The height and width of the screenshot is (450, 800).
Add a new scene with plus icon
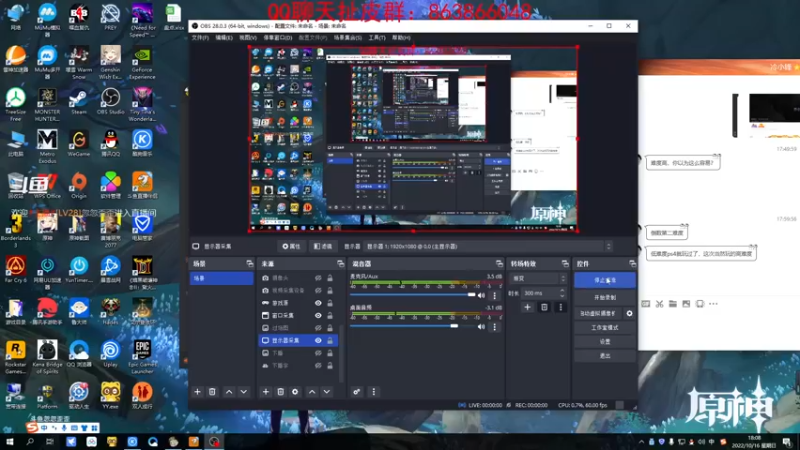197,392
